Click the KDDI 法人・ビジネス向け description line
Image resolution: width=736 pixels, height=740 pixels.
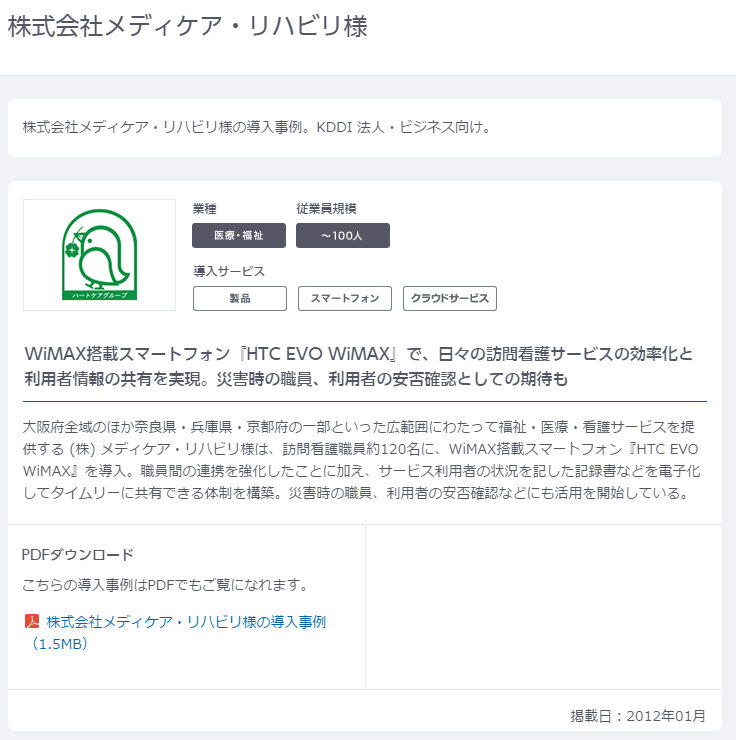point(258,127)
